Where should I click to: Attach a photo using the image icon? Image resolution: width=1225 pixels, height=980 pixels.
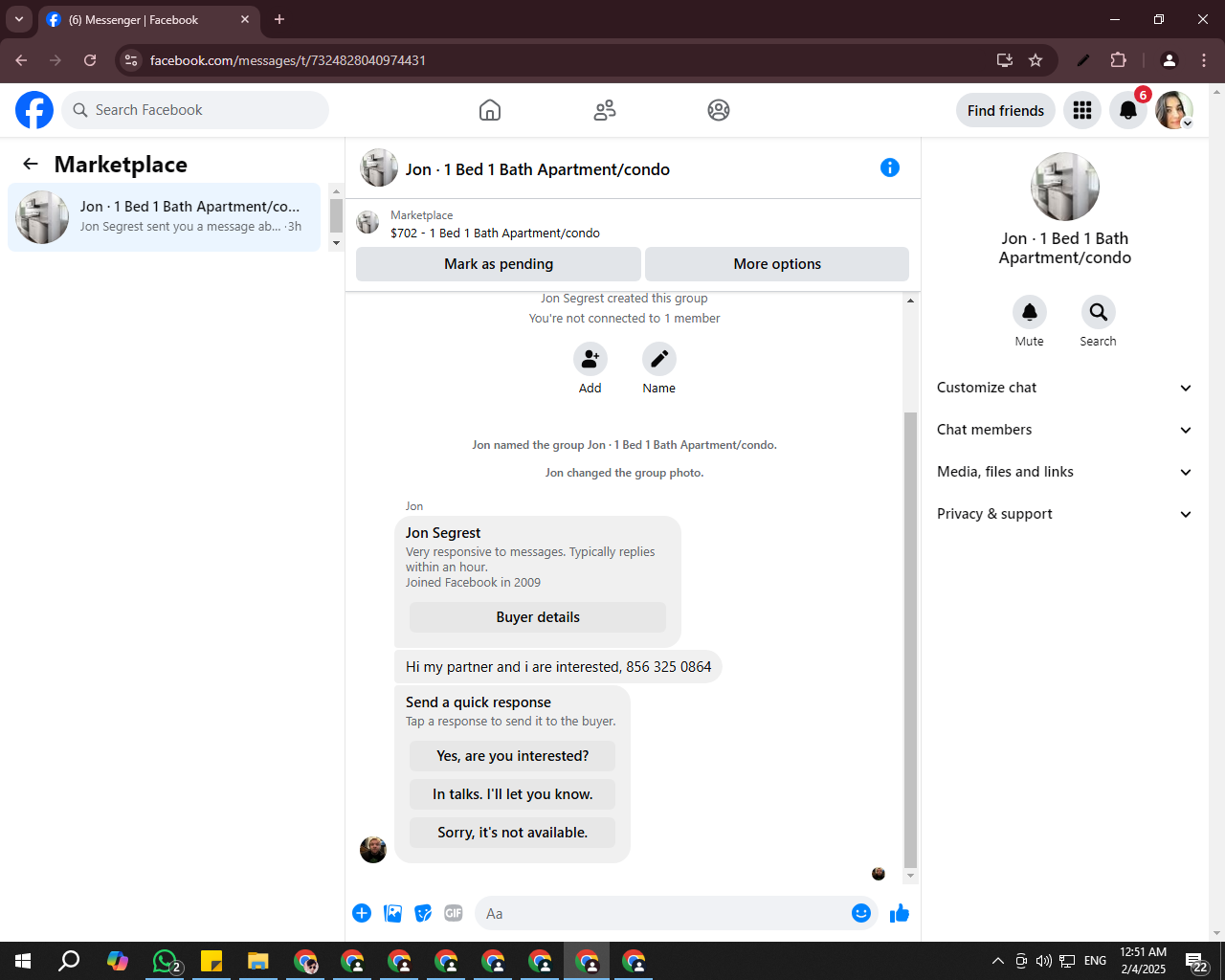392,913
